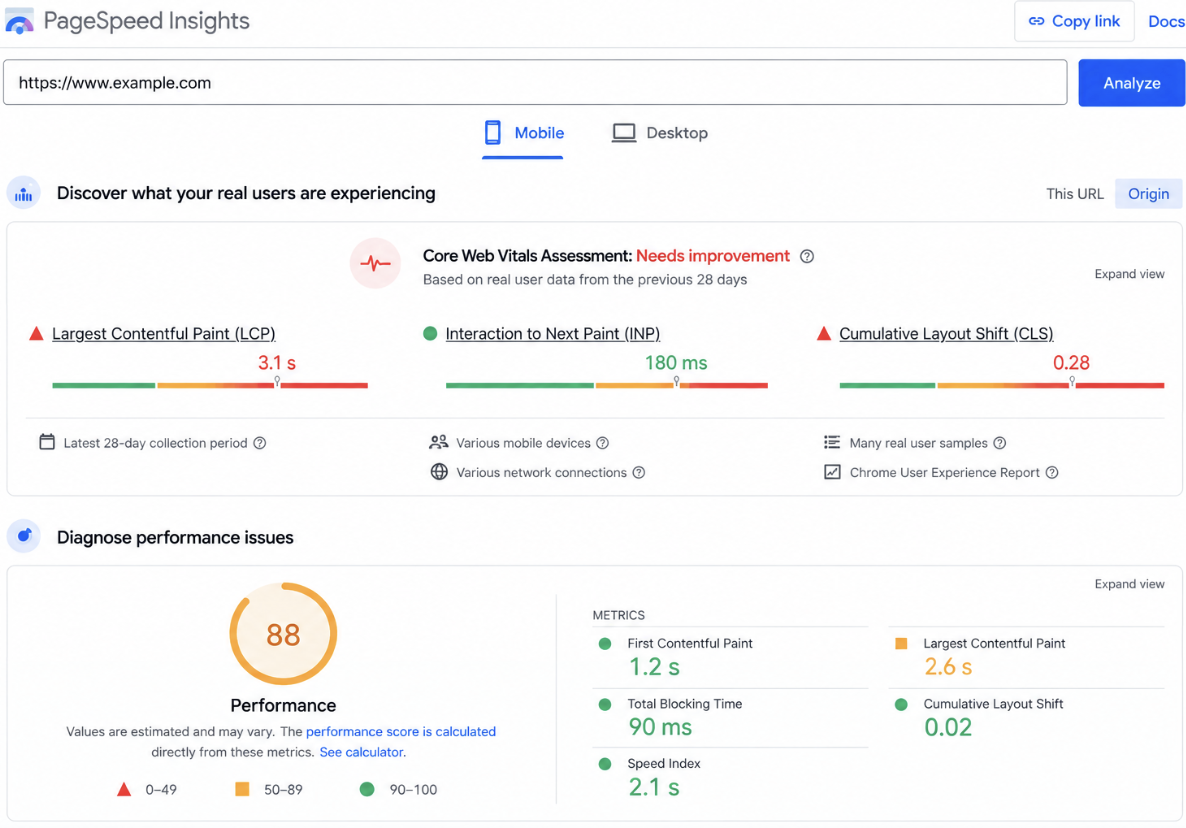Click the Copy link button
This screenshot has width=1186, height=828.
coord(1074,21)
